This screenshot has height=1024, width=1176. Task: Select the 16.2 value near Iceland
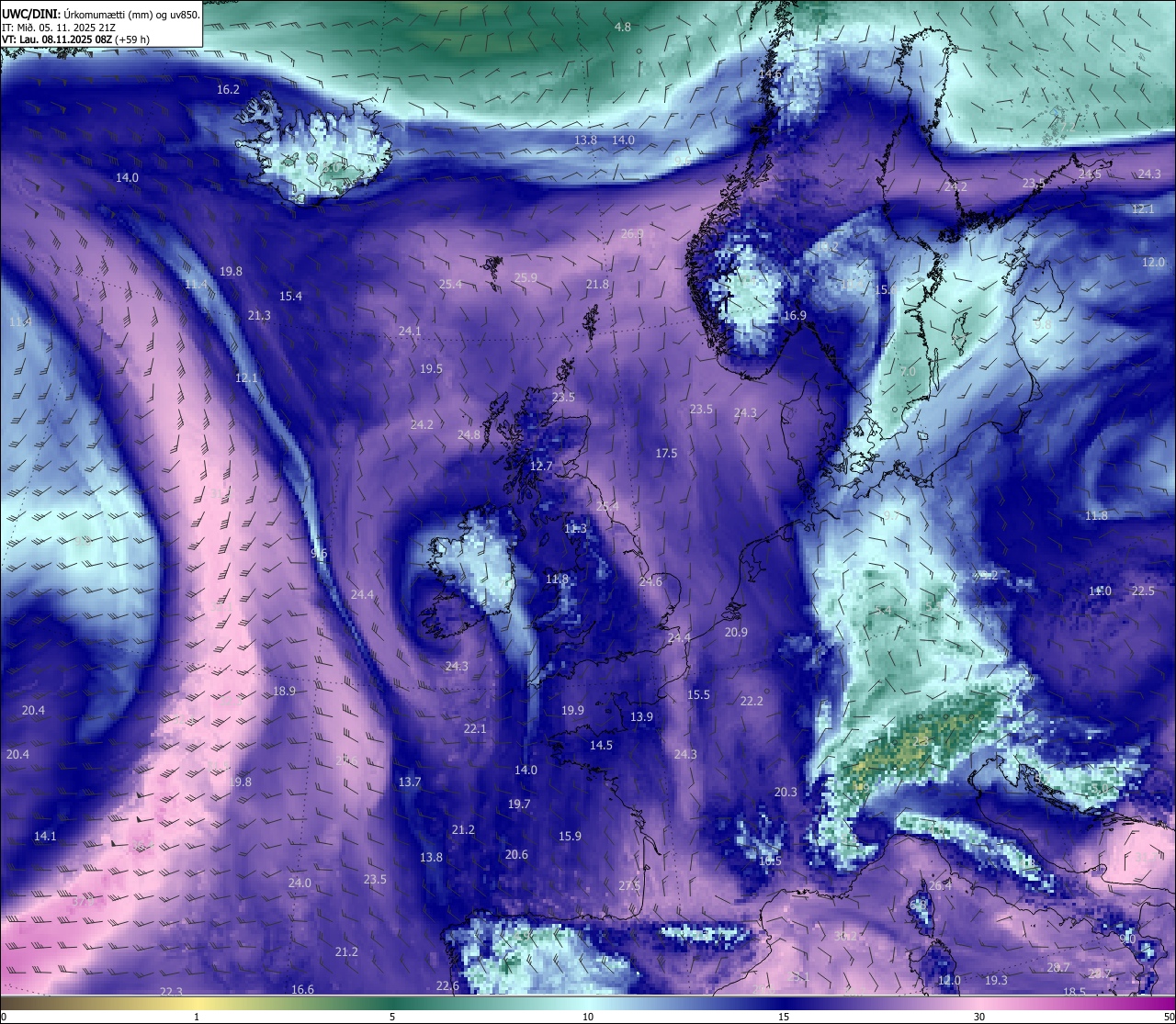point(228,90)
